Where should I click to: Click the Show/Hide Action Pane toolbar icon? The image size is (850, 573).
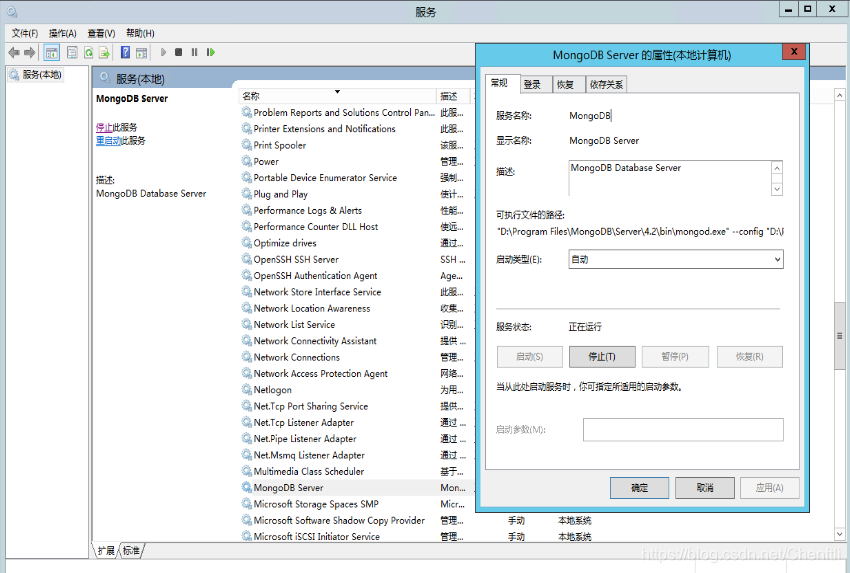(141, 53)
